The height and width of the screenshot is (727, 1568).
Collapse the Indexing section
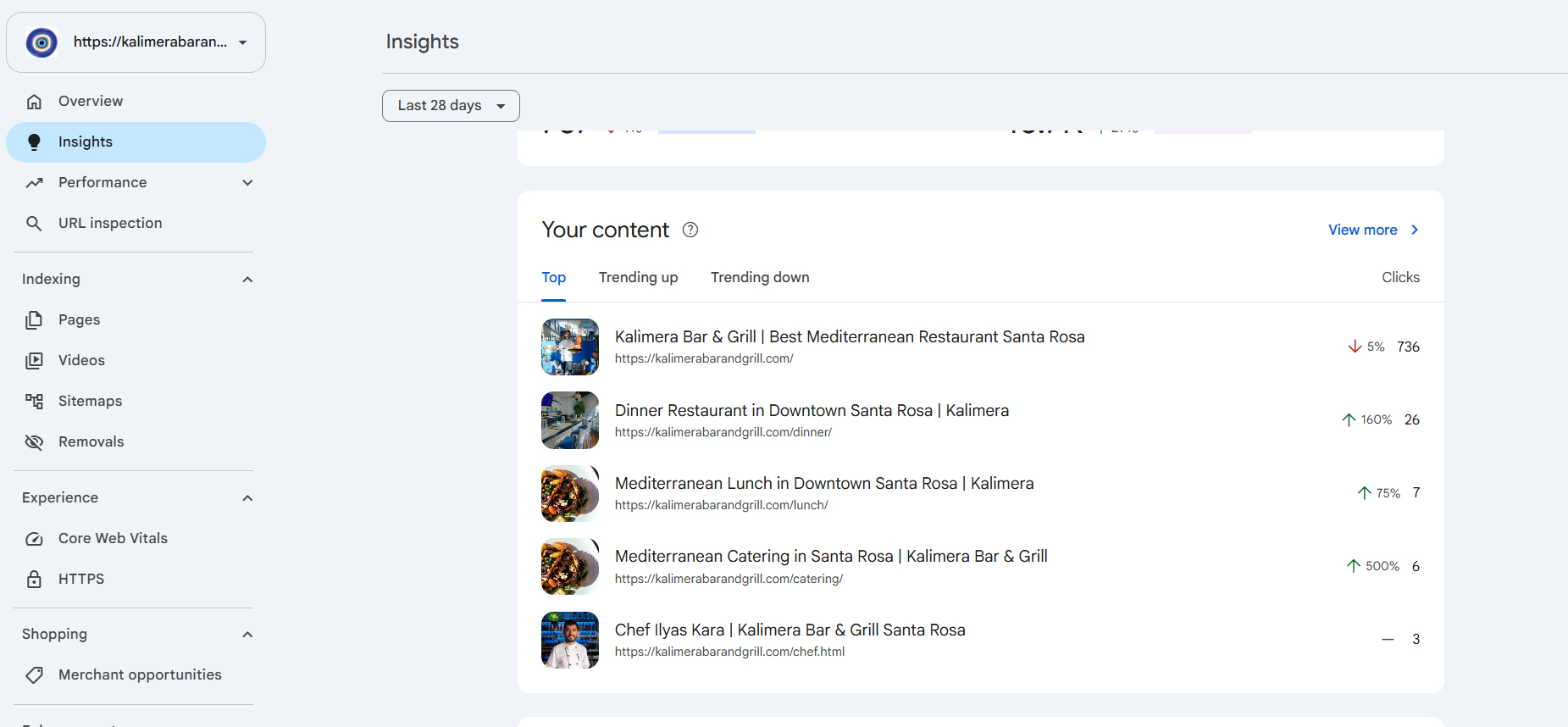click(x=247, y=280)
